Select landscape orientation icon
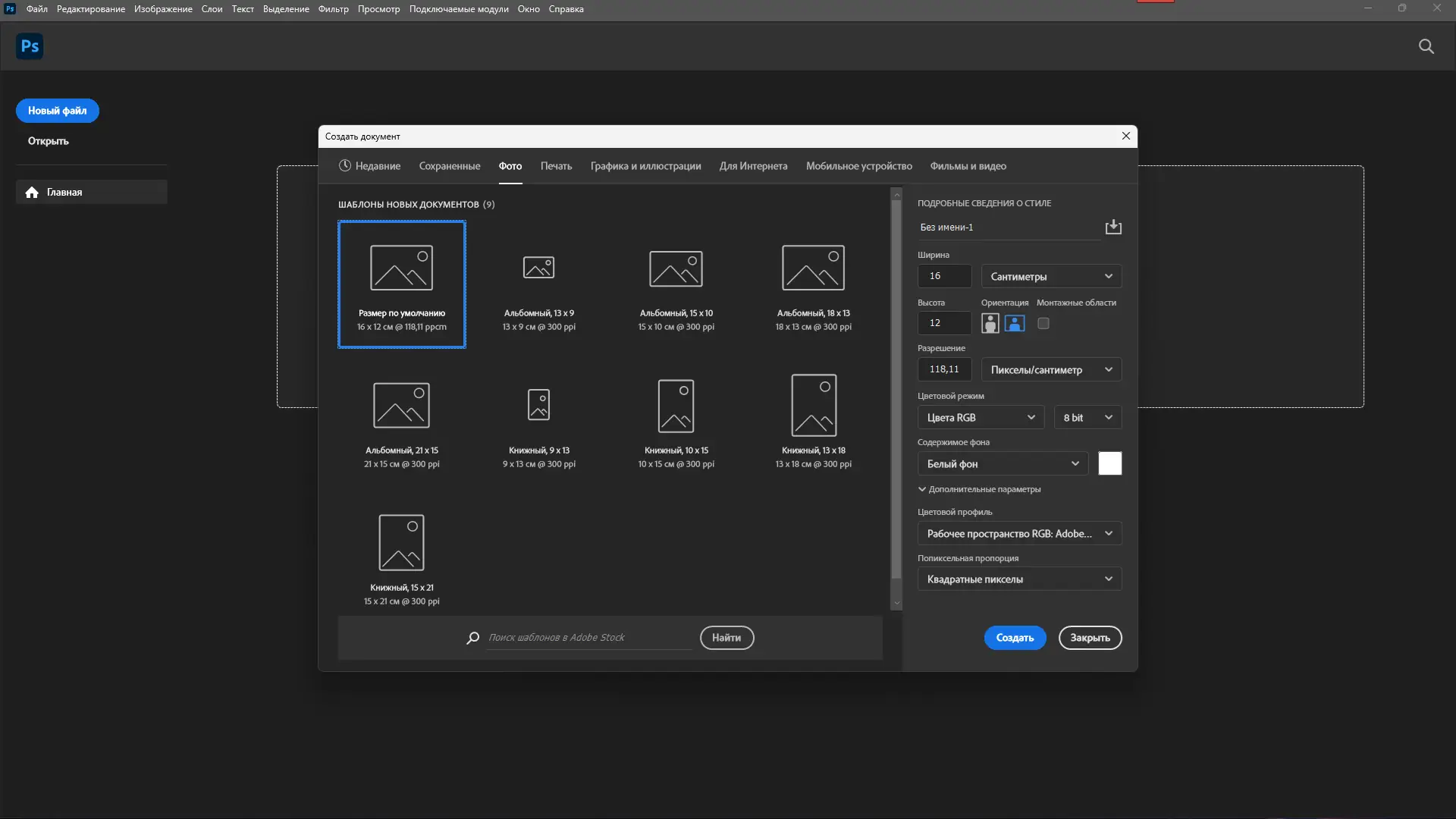1456x819 pixels. (x=1015, y=324)
